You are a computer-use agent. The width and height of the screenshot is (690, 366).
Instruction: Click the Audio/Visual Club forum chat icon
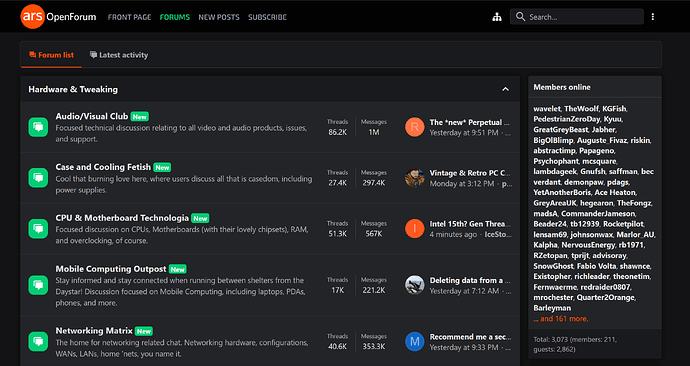38,127
